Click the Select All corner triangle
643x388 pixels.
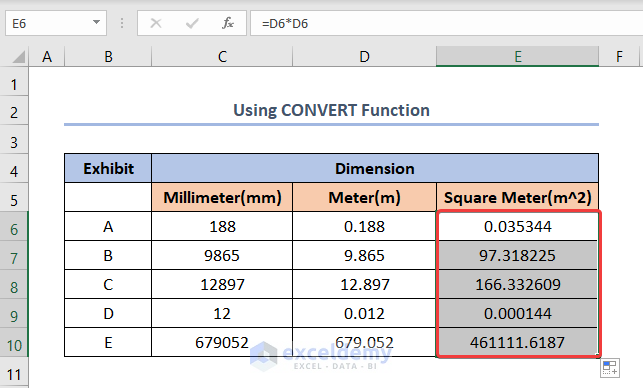18,57
